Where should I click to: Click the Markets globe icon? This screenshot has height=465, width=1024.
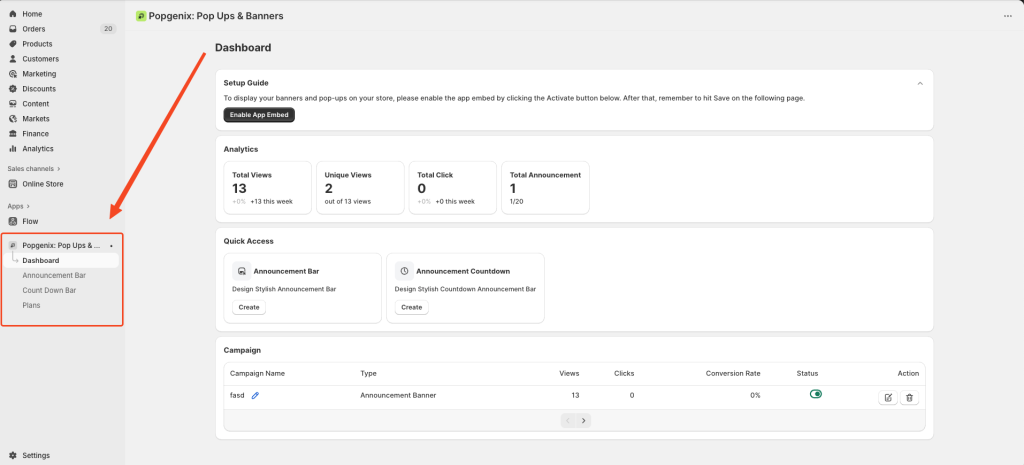coord(13,119)
